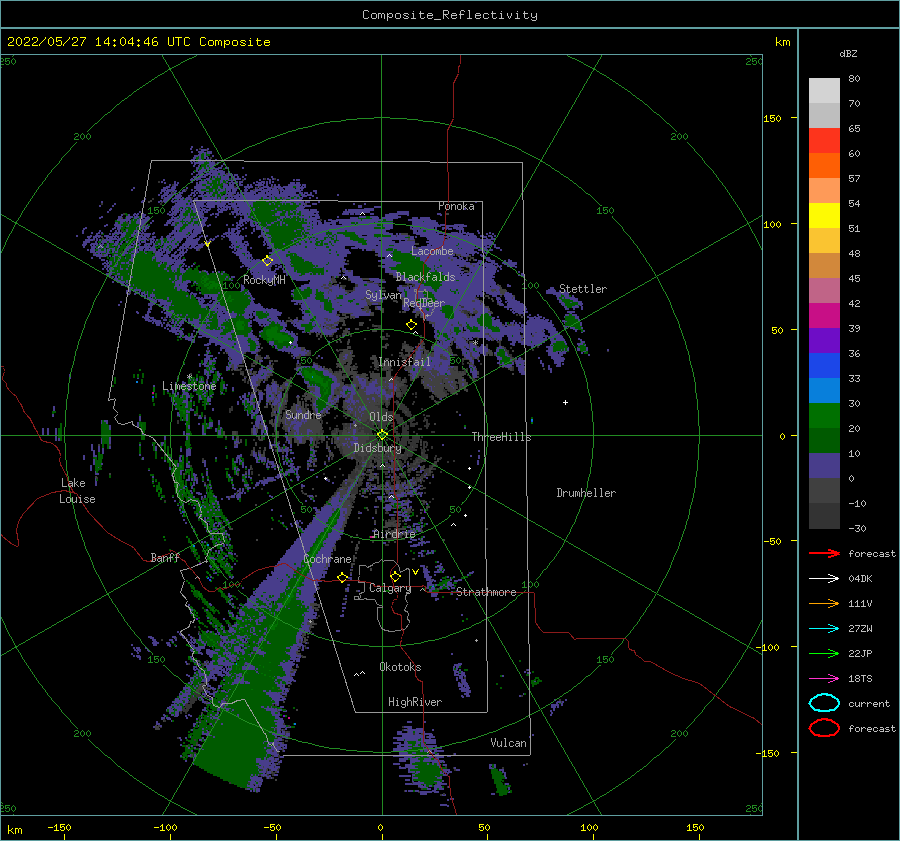Select the Okotoks label
Image resolution: width=900 pixels, height=841 pixels.
(x=400, y=667)
